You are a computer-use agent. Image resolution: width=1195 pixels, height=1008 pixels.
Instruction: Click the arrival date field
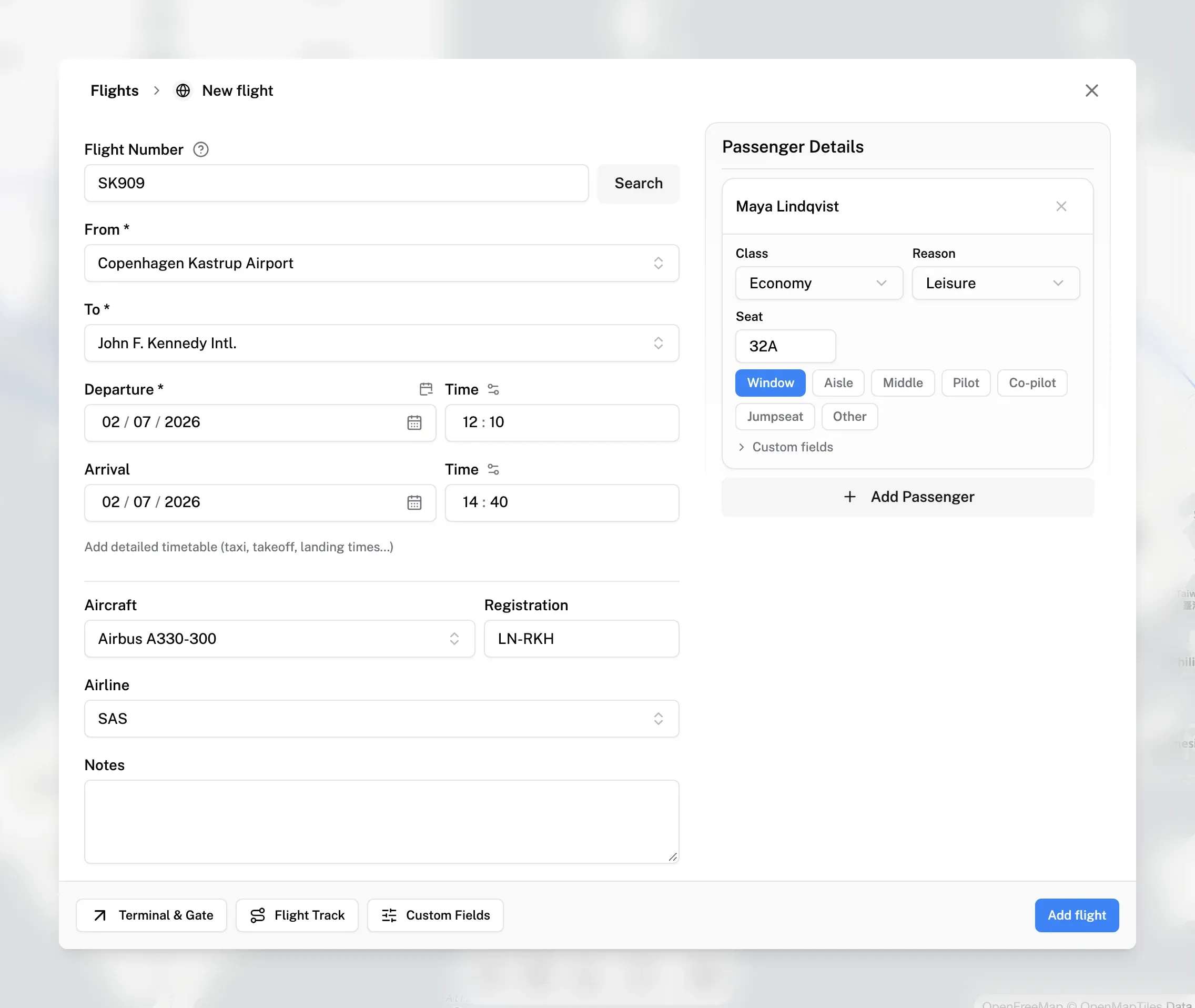click(x=260, y=503)
